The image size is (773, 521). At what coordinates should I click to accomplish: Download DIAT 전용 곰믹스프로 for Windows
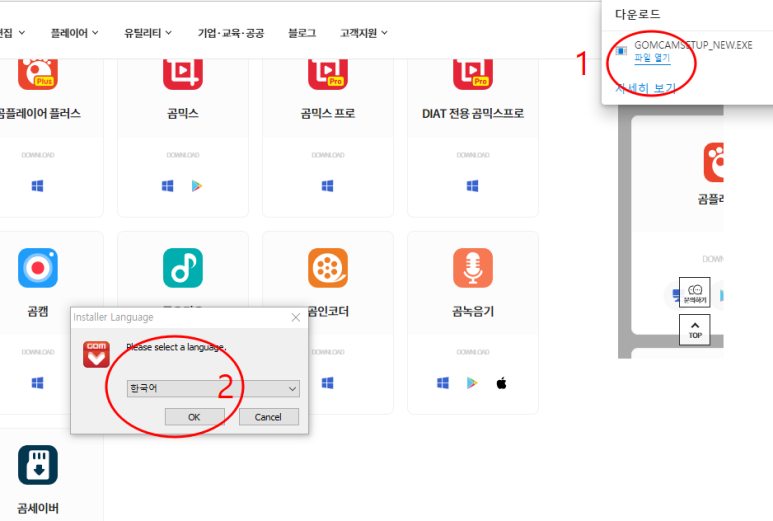coord(472,186)
